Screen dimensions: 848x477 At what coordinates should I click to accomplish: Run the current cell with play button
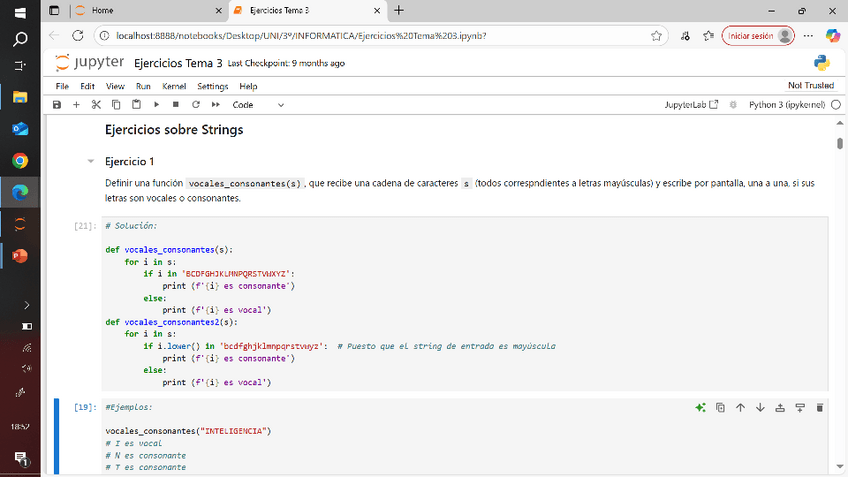[x=156, y=105]
